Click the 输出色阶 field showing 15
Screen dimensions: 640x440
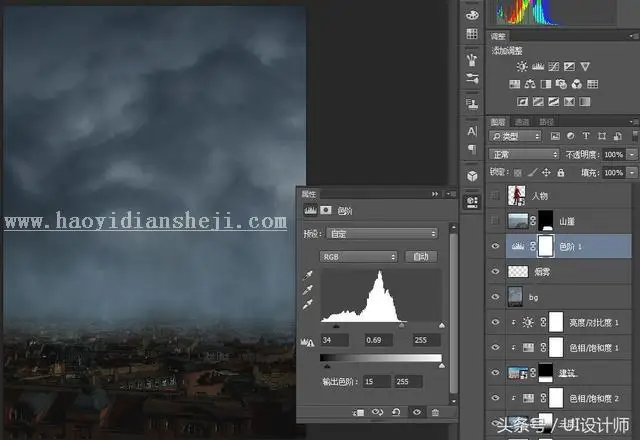coord(376,382)
